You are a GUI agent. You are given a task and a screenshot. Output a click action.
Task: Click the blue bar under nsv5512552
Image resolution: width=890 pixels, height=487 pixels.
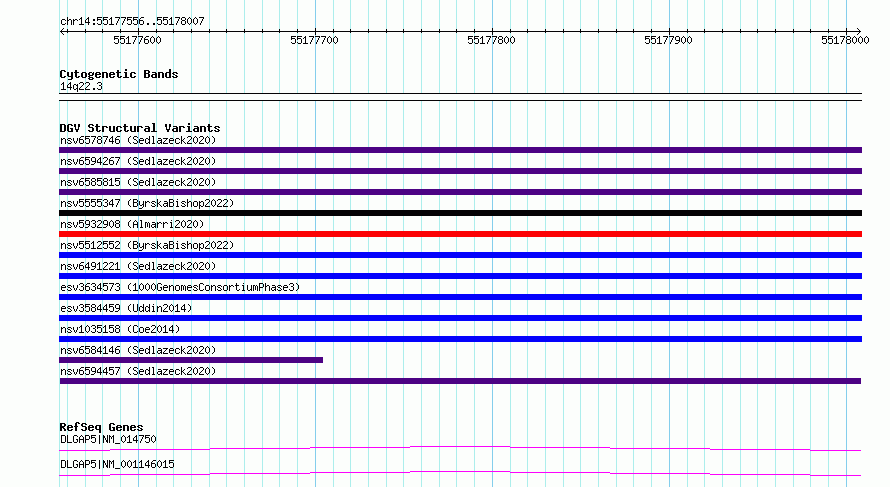coord(460,255)
